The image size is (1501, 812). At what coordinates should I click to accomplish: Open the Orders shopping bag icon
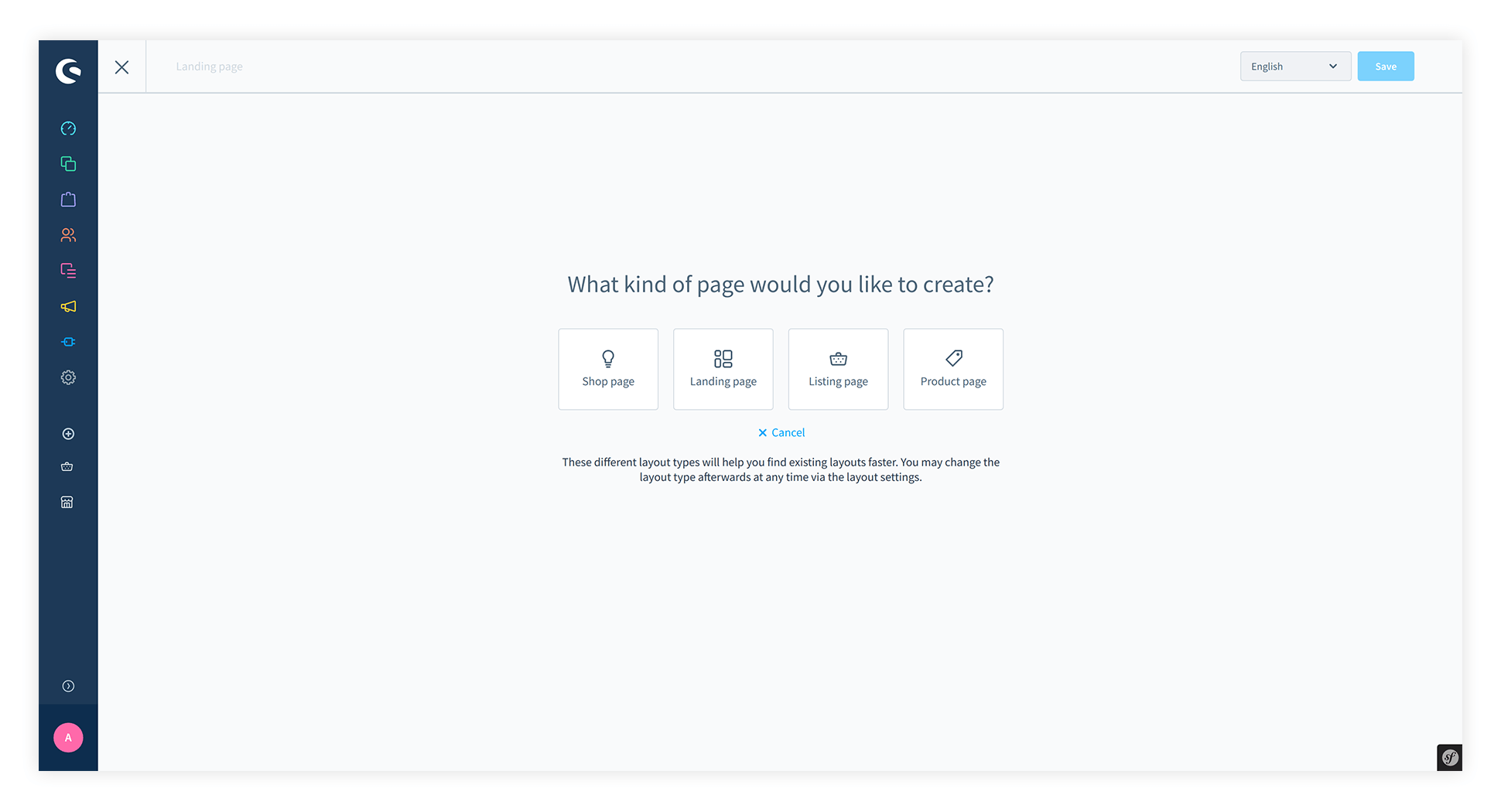point(68,200)
